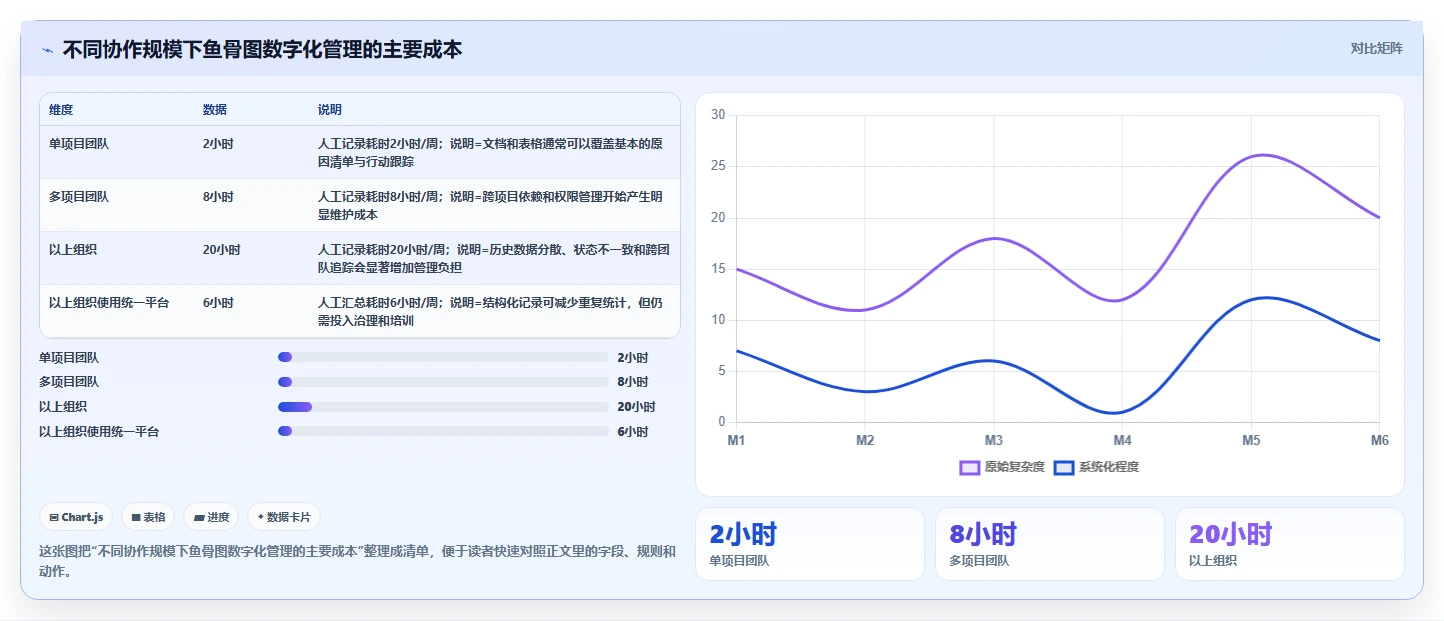The width and height of the screenshot is (1444, 621).
Task: Open the 20小时 以上组织 data card
Action: [x=1290, y=544]
